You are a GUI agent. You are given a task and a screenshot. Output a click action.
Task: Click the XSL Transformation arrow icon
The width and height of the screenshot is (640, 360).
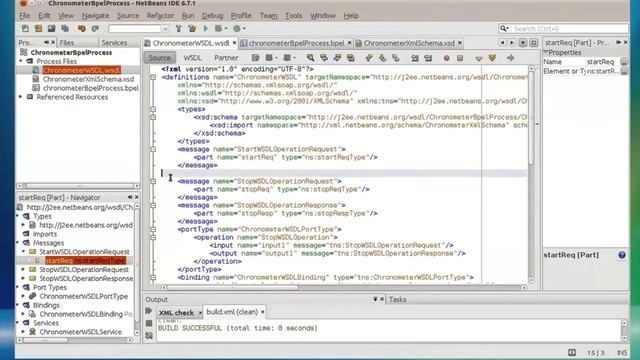pos(510,58)
